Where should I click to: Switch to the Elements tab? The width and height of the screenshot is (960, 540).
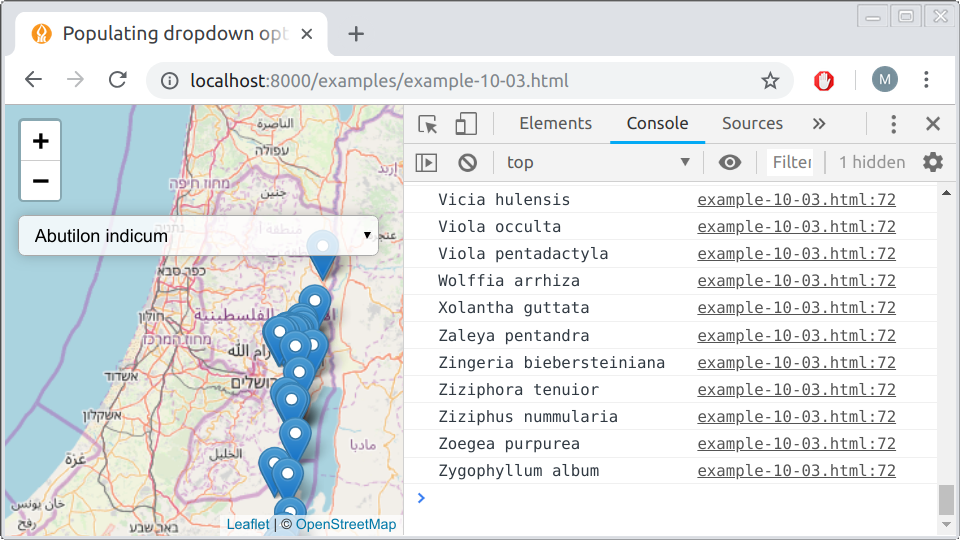coord(555,124)
